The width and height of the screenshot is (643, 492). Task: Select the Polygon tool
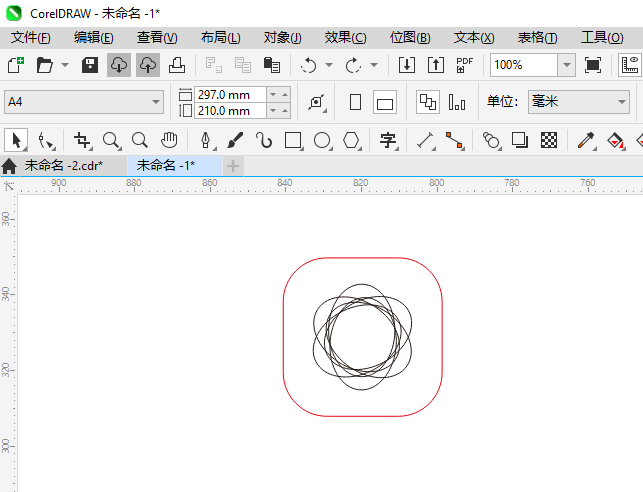click(x=352, y=140)
